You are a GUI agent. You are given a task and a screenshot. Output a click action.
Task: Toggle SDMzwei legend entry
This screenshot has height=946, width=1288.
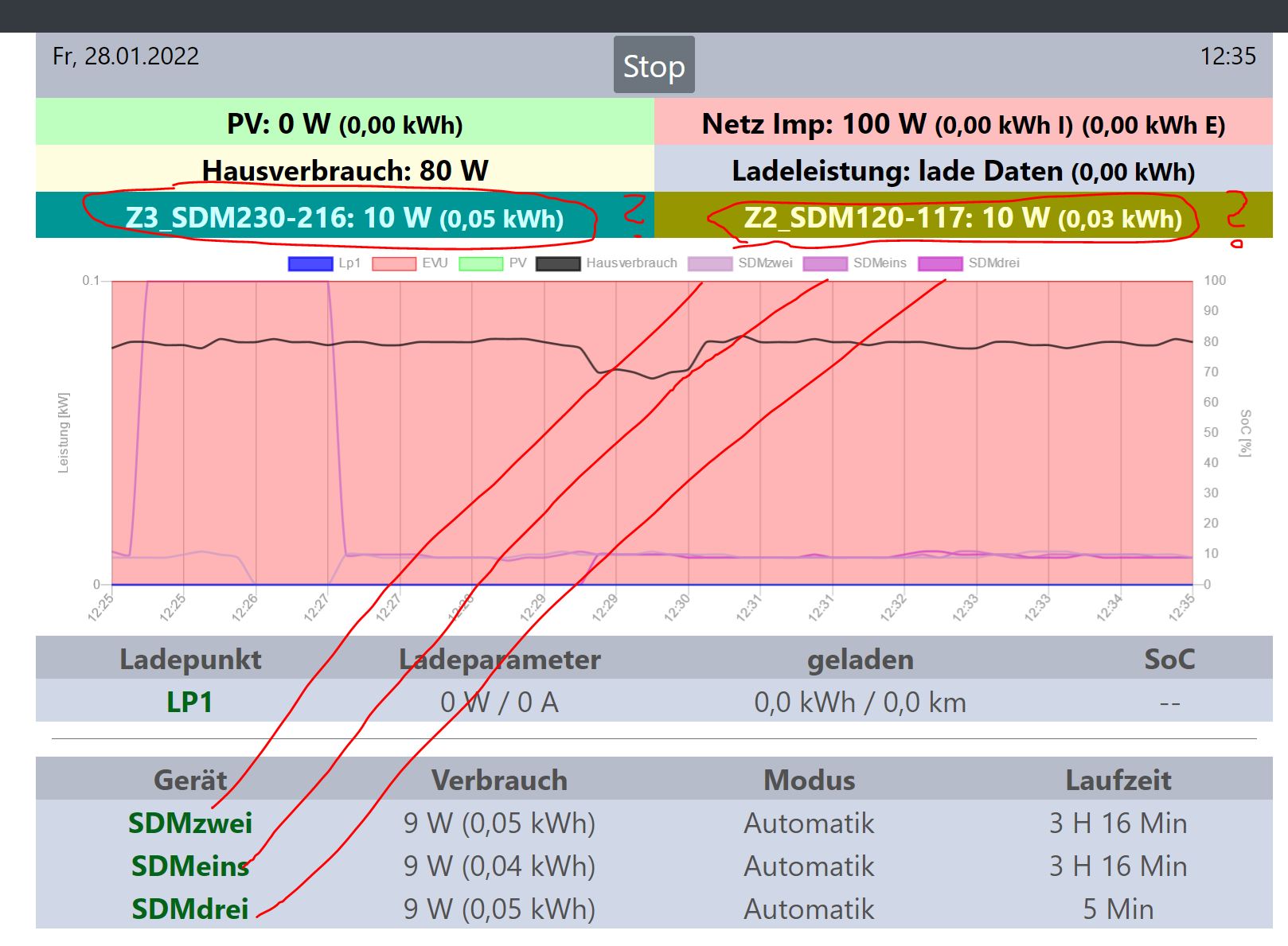[x=740, y=263]
